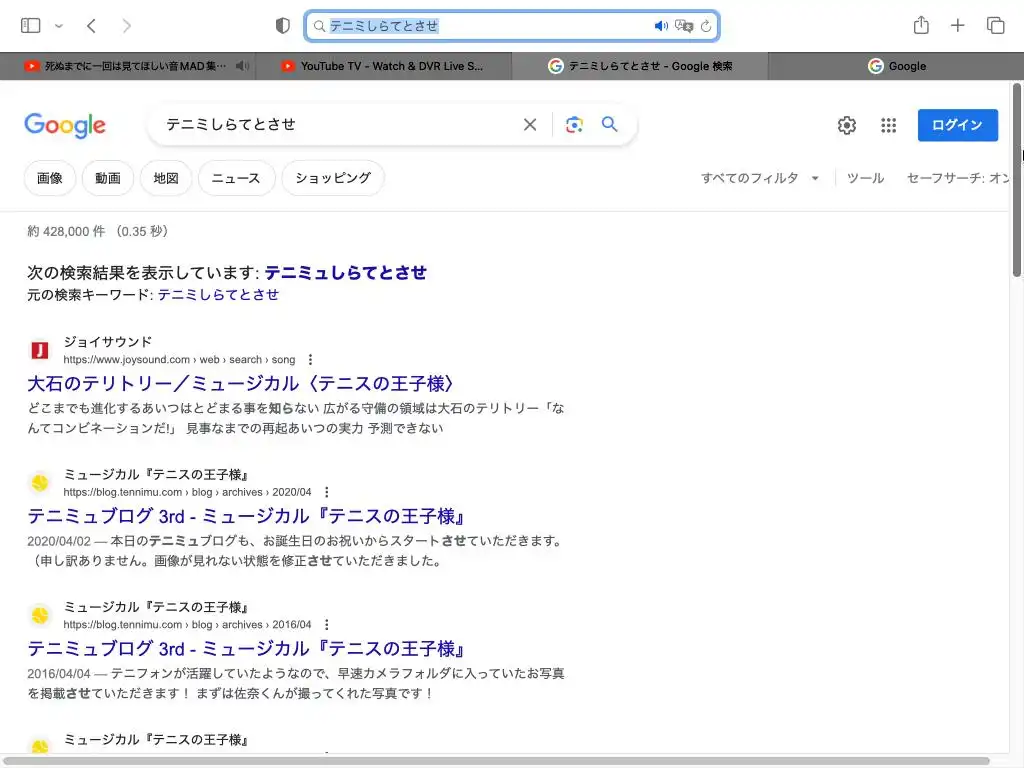Open more options for 2016/04 result

(327, 624)
